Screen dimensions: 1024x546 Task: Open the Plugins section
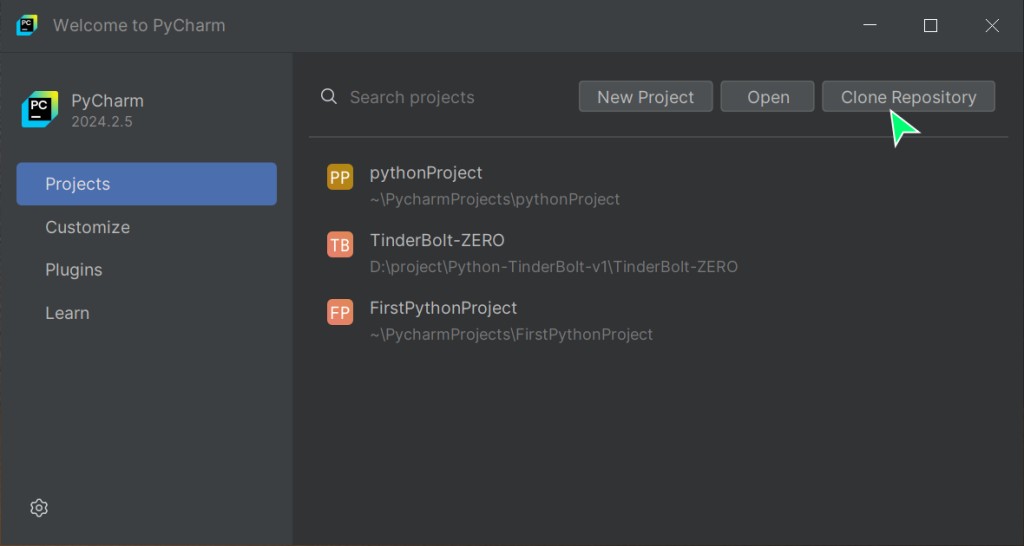pyautogui.click(x=74, y=270)
